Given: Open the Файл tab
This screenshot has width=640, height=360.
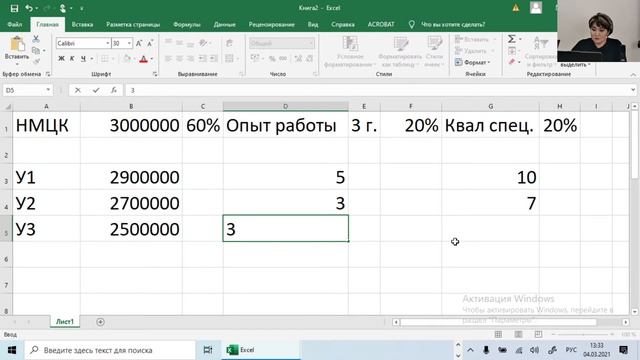Looking at the screenshot, I should pyautogui.click(x=15, y=24).
